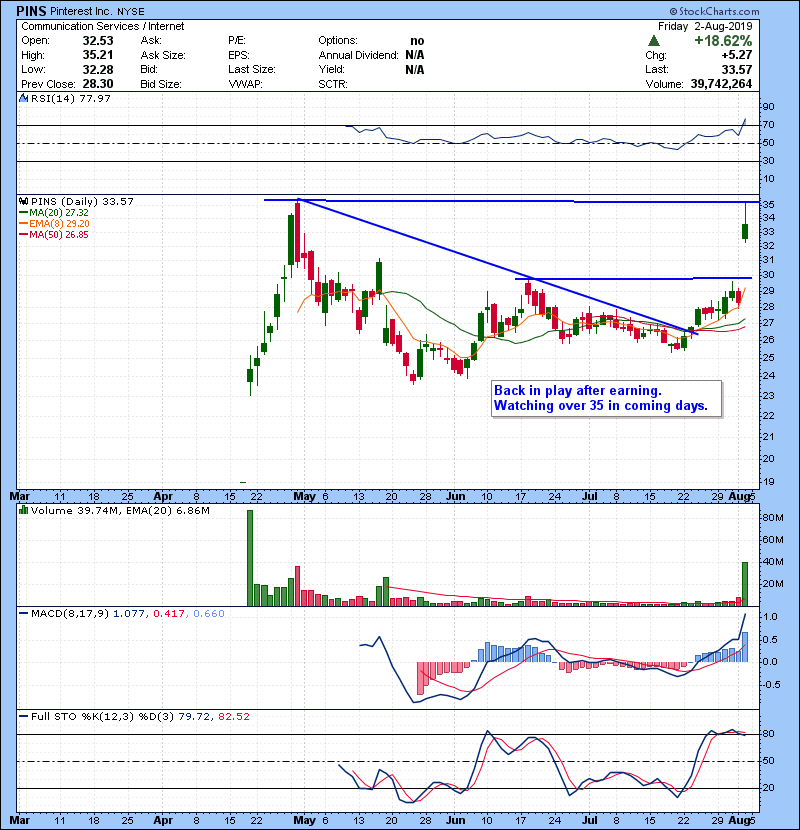
Task: Click the -0.5 MACD axis label
Action: [x=771, y=684]
